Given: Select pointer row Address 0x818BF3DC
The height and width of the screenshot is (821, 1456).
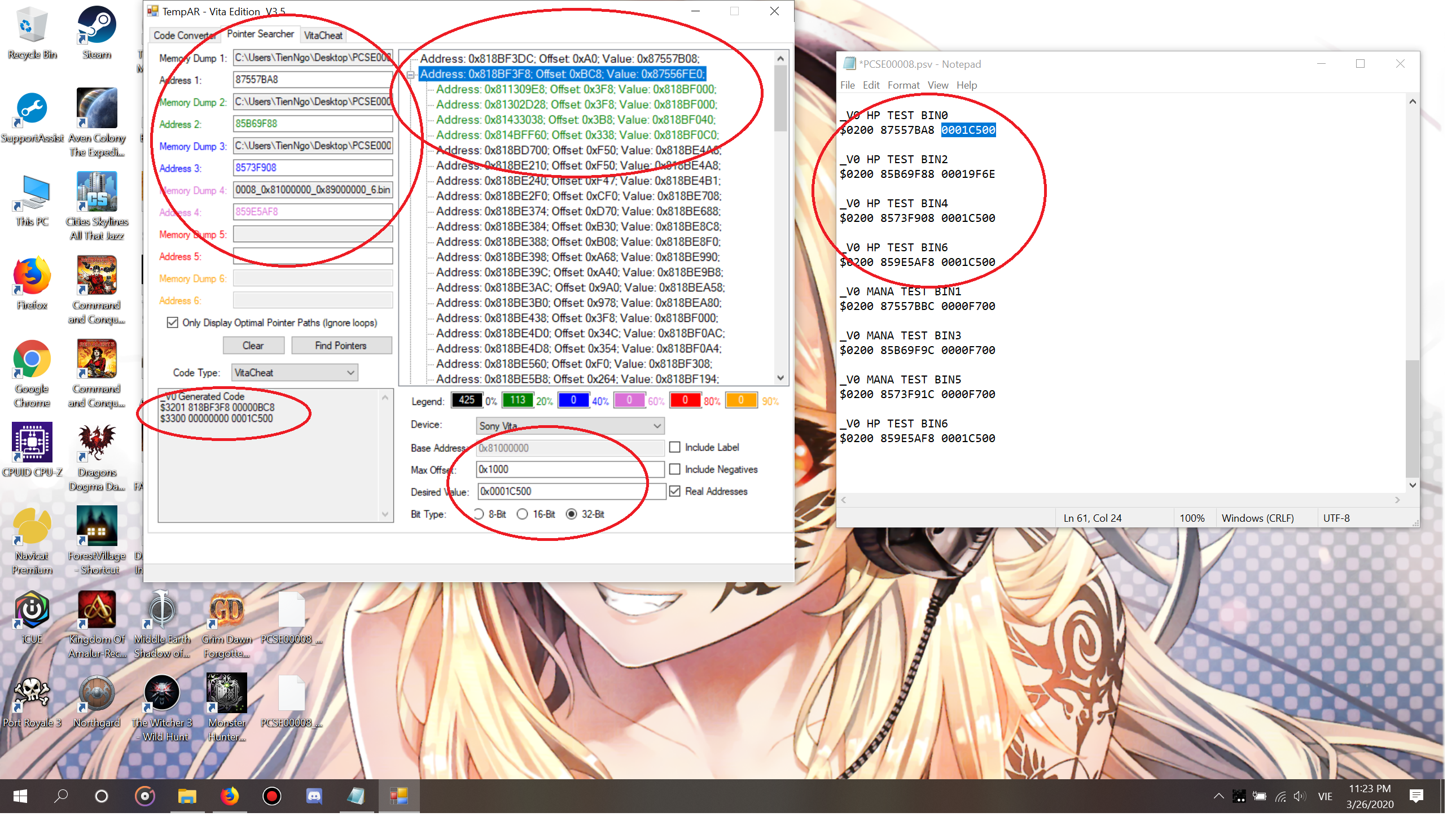Looking at the screenshot, I should 559,59.
